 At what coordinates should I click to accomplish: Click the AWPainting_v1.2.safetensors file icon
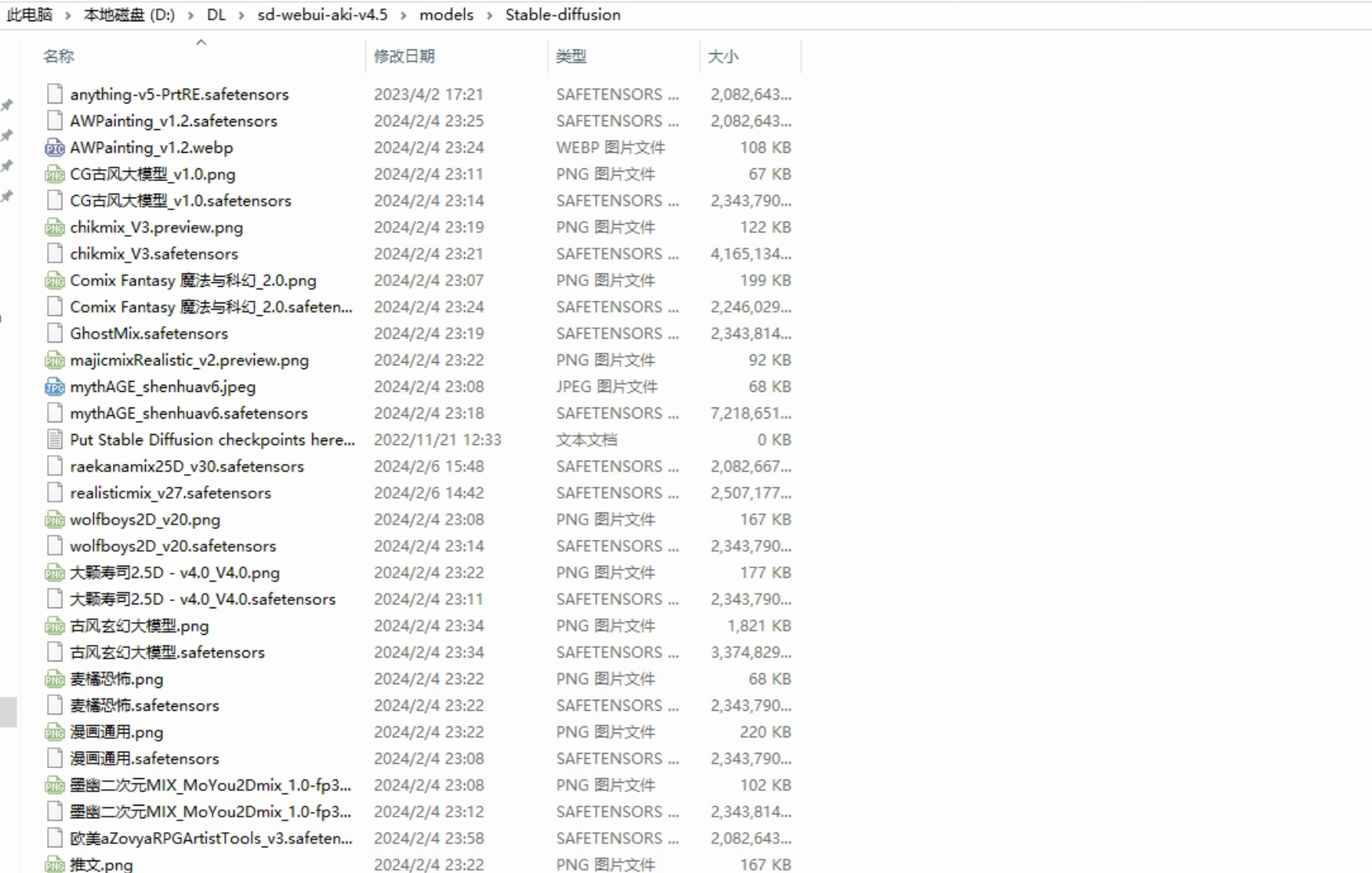point(54,121)
